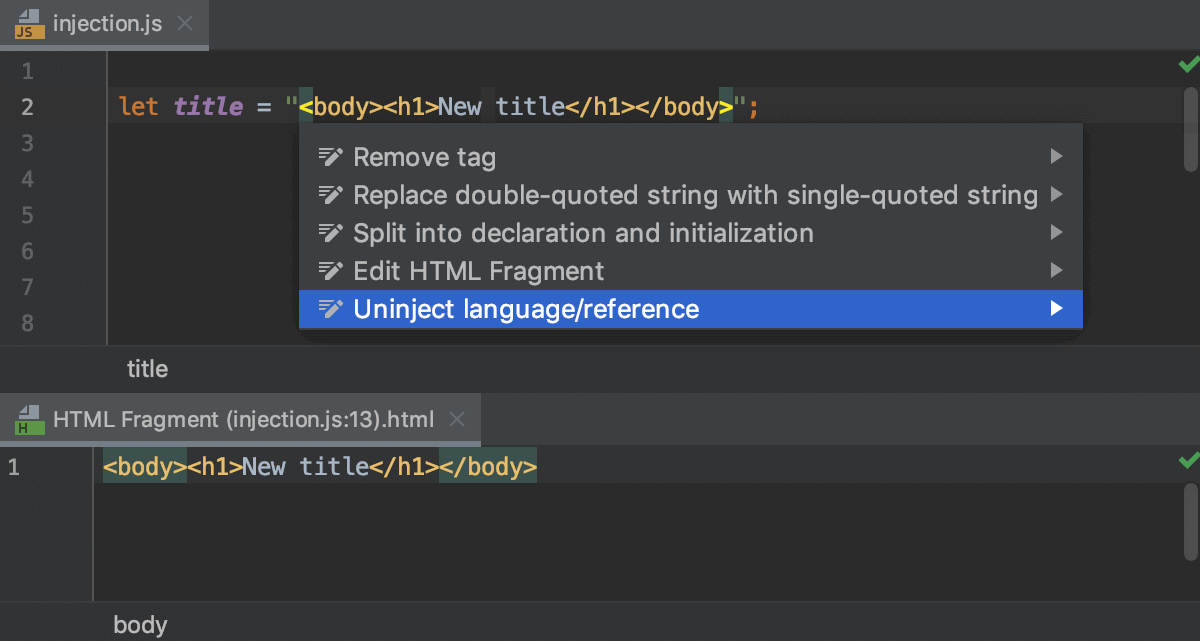Screen dimensions: 1200x641
Task: Expand the Remove tag submenu arrow
Action: 1057,156
